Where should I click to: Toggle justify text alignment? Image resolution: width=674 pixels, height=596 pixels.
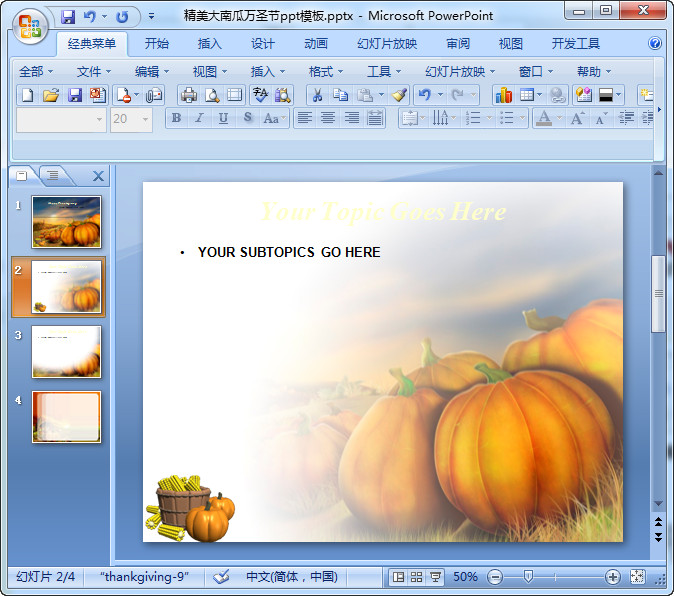tap(375, 118)
